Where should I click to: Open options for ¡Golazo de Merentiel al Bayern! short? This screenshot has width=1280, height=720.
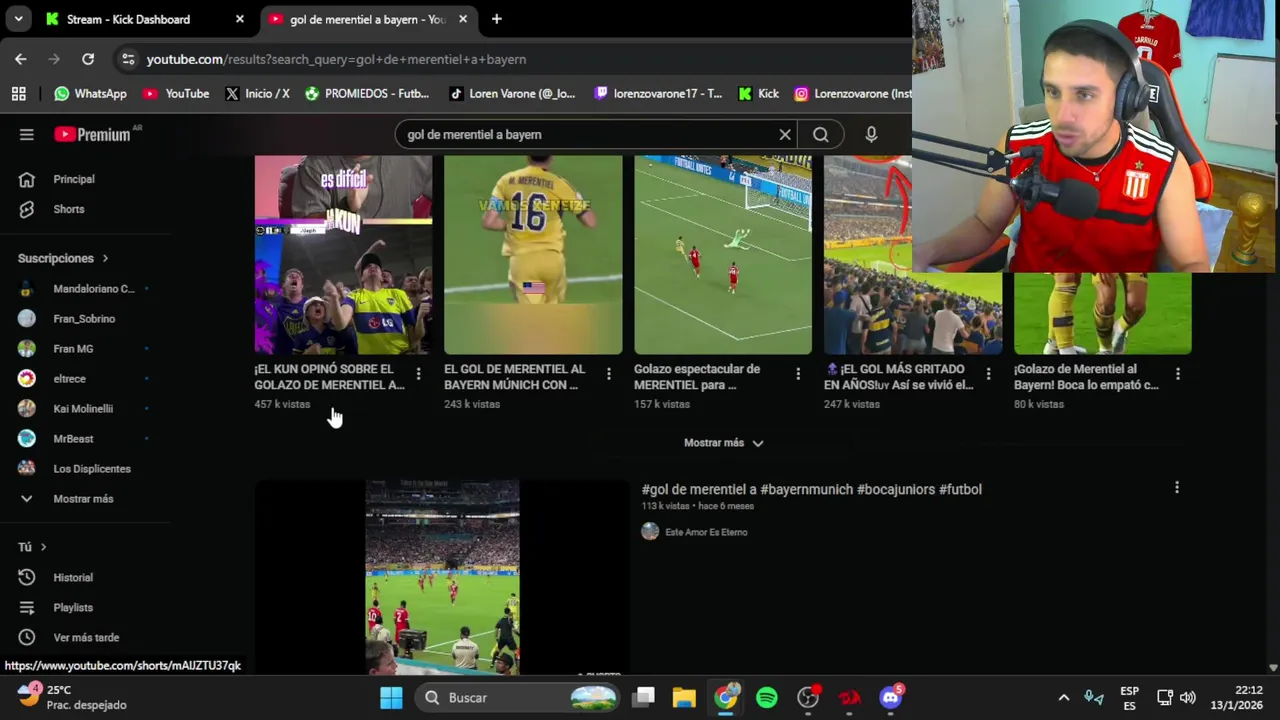point(1178,374)
